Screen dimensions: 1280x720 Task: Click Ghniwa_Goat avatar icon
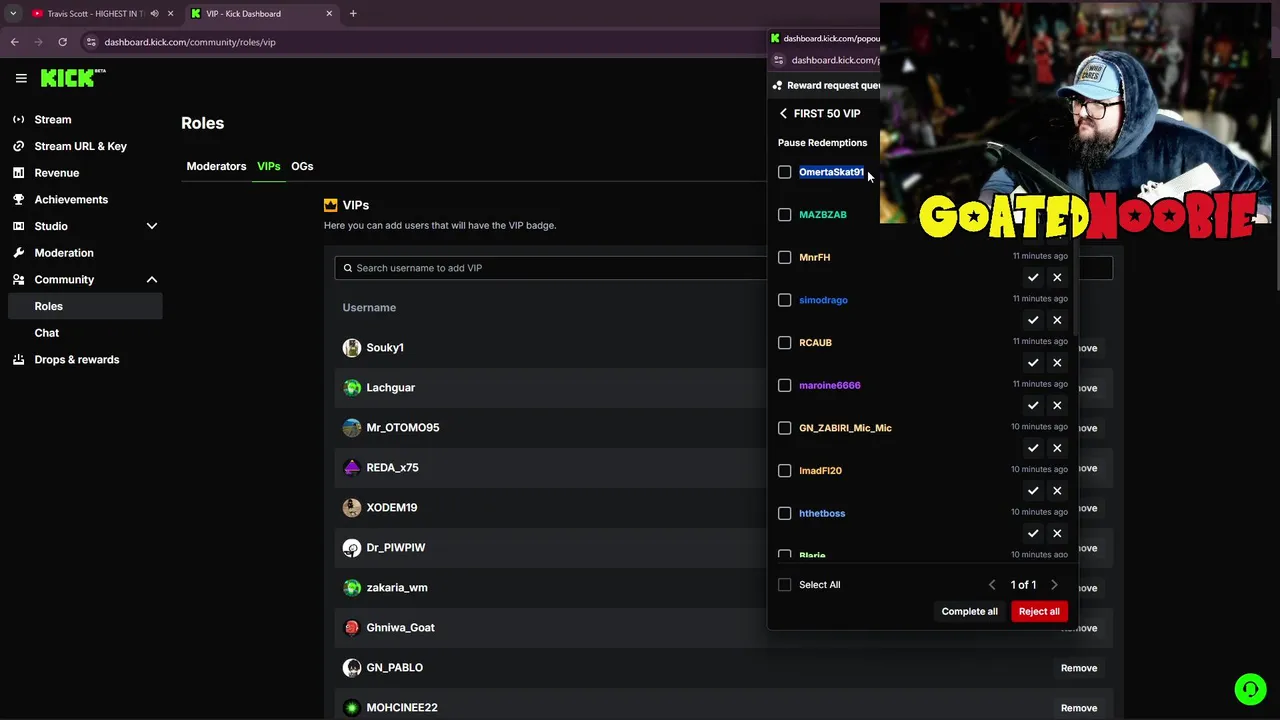[x=352, y=628]
